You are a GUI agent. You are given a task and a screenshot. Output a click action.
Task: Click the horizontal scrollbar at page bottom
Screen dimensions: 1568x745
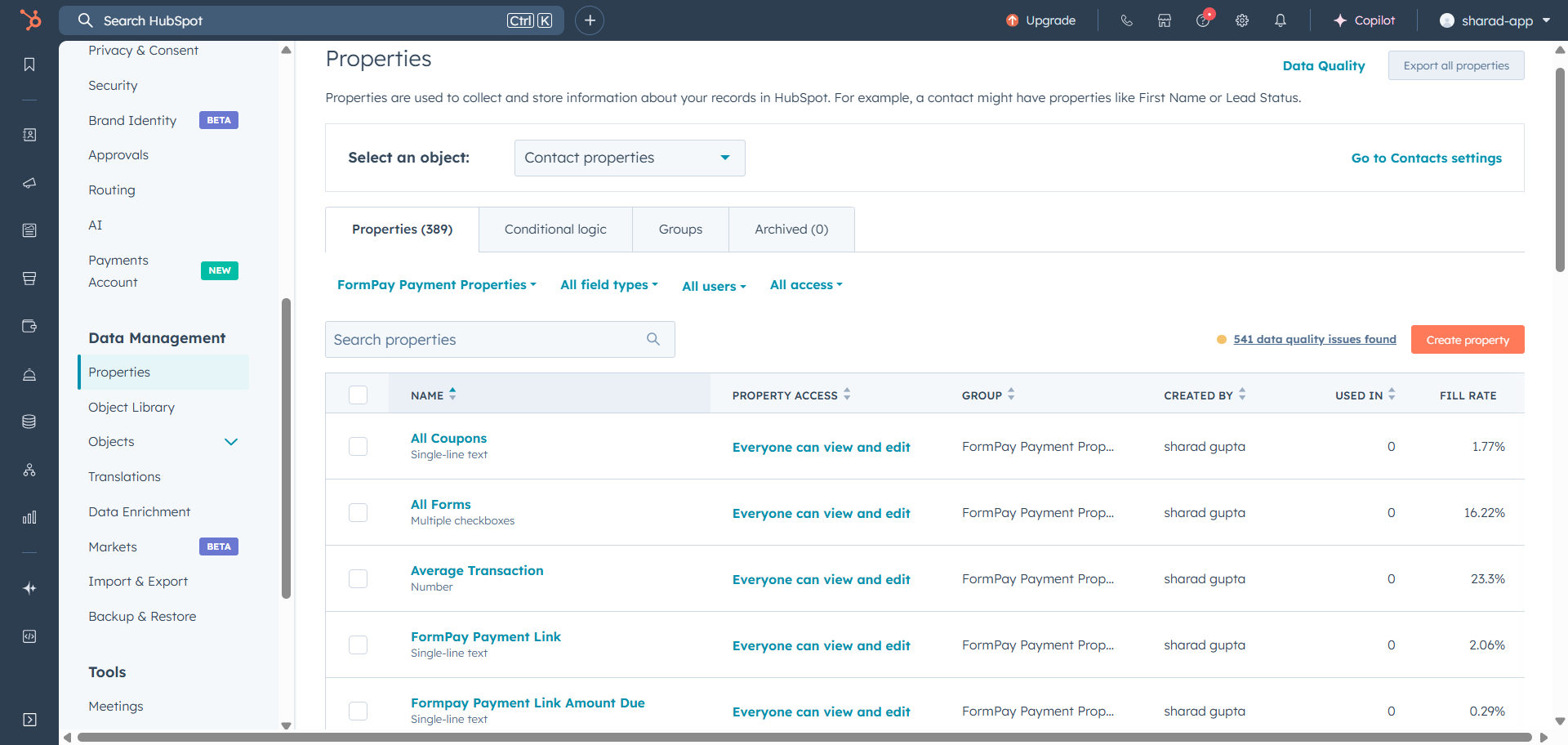point(804,737)
